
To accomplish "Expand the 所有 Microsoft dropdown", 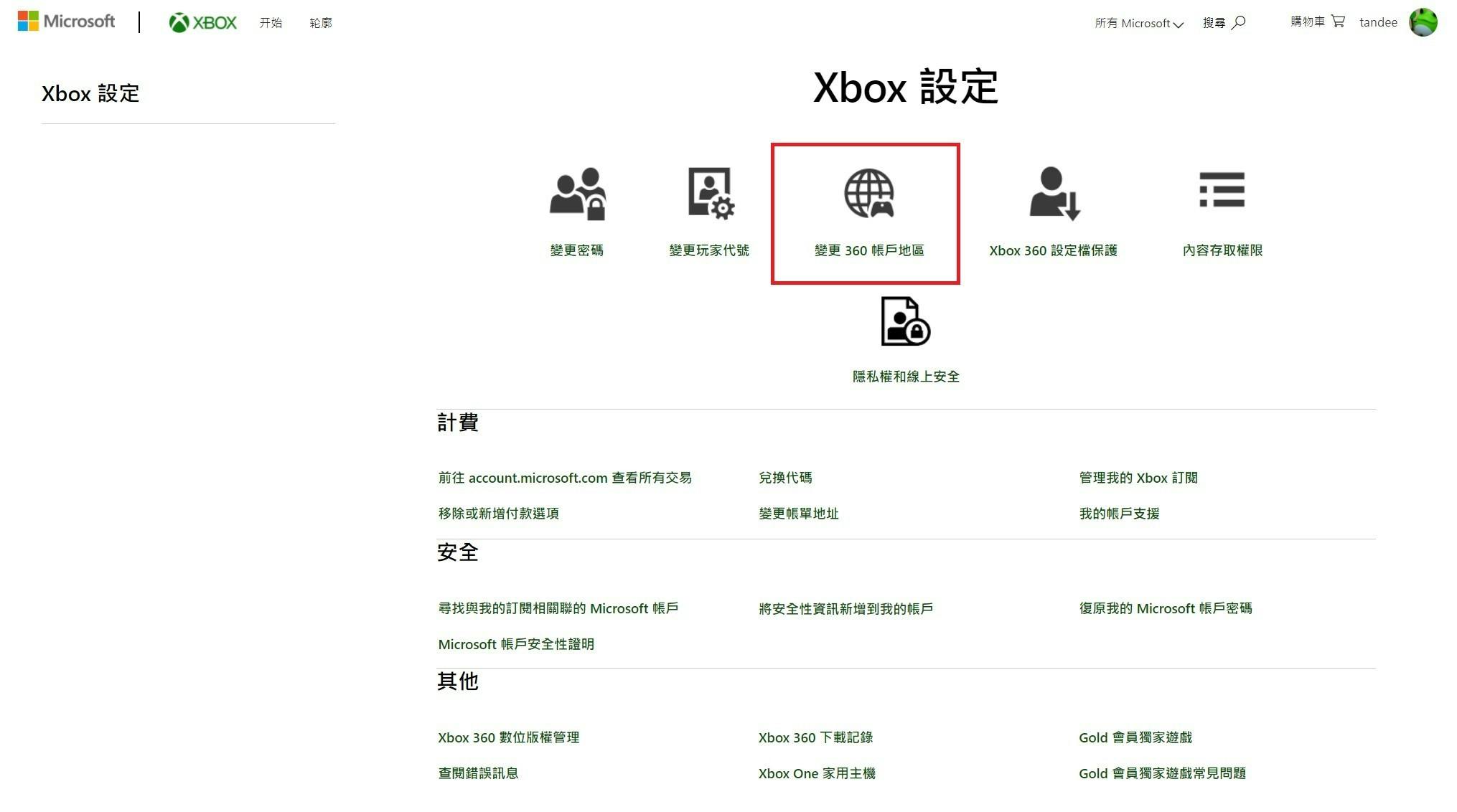I will (x=1138, y=23).
